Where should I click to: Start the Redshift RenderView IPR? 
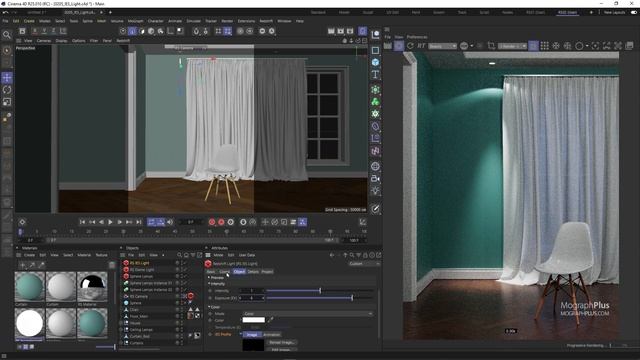[399, 46]
